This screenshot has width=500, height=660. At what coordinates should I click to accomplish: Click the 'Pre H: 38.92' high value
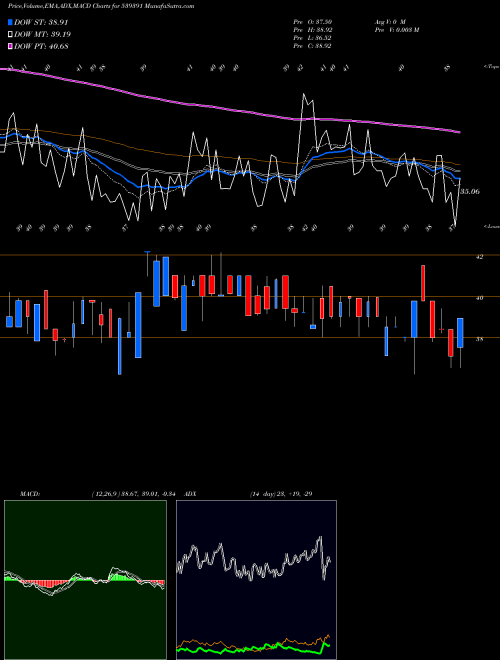[313, 30]
